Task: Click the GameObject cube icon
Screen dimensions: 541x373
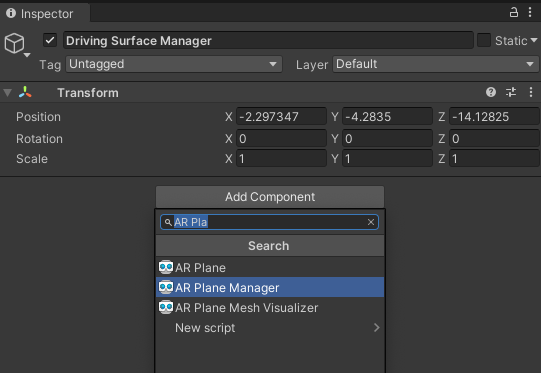Action: coord(14,43)
